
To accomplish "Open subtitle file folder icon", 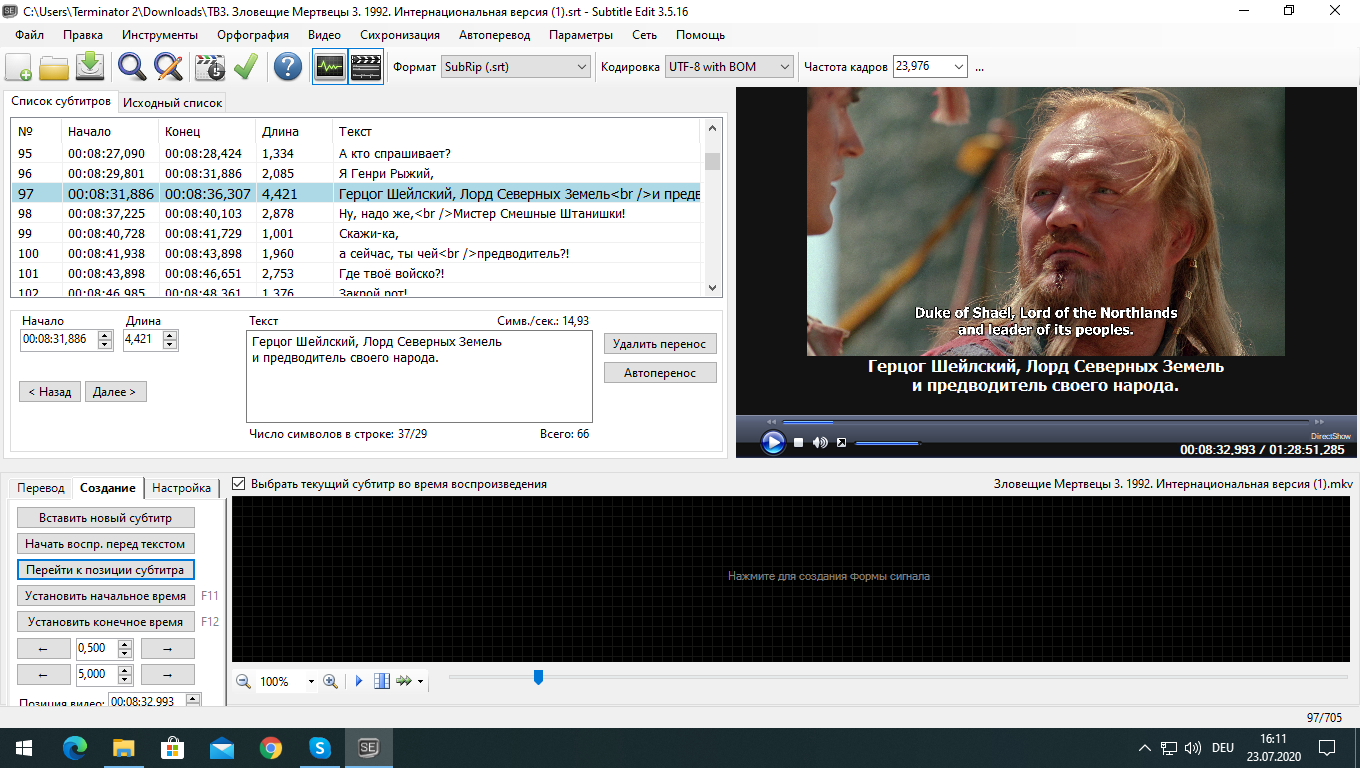I will point(54,67).
